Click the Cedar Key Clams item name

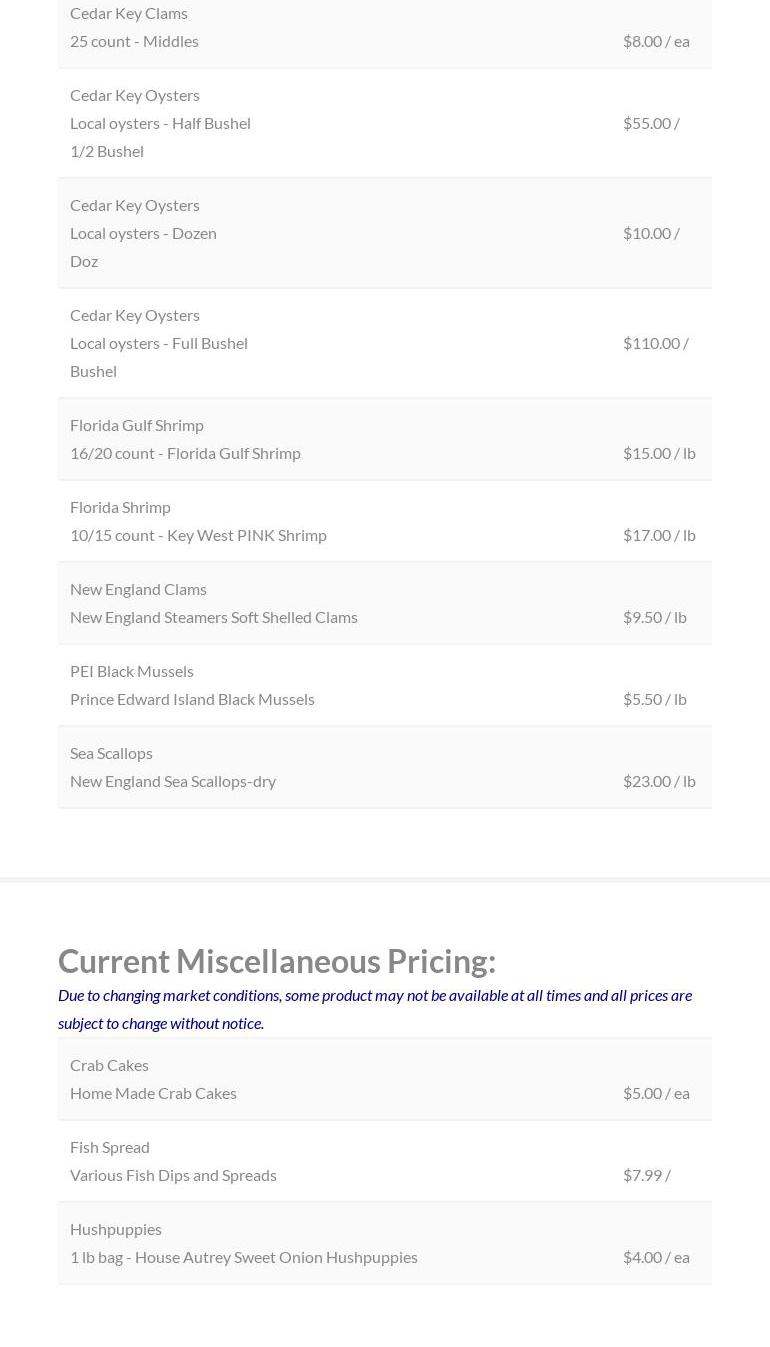point(128,13)
